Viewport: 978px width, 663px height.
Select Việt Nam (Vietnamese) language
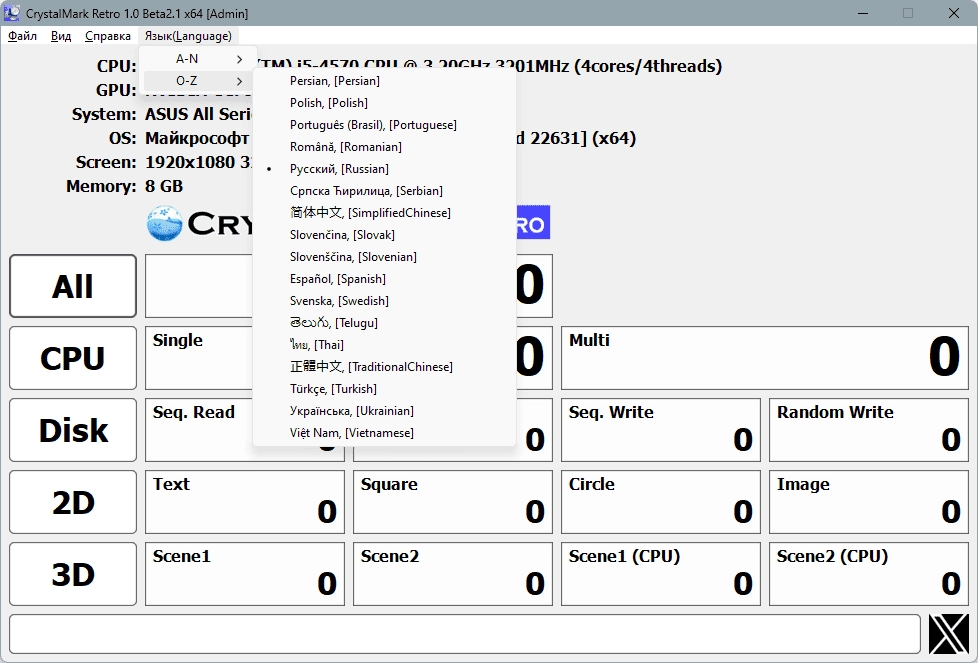point(384,433)
